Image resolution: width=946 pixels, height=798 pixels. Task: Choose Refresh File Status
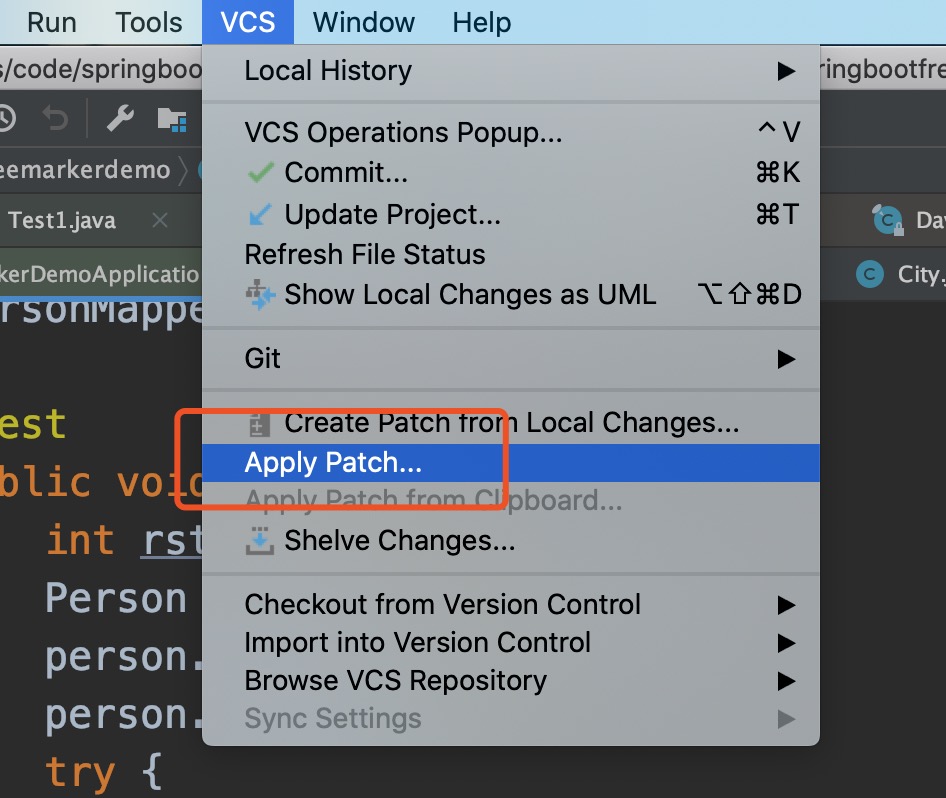pyautogui.click(x=364, y=254)
